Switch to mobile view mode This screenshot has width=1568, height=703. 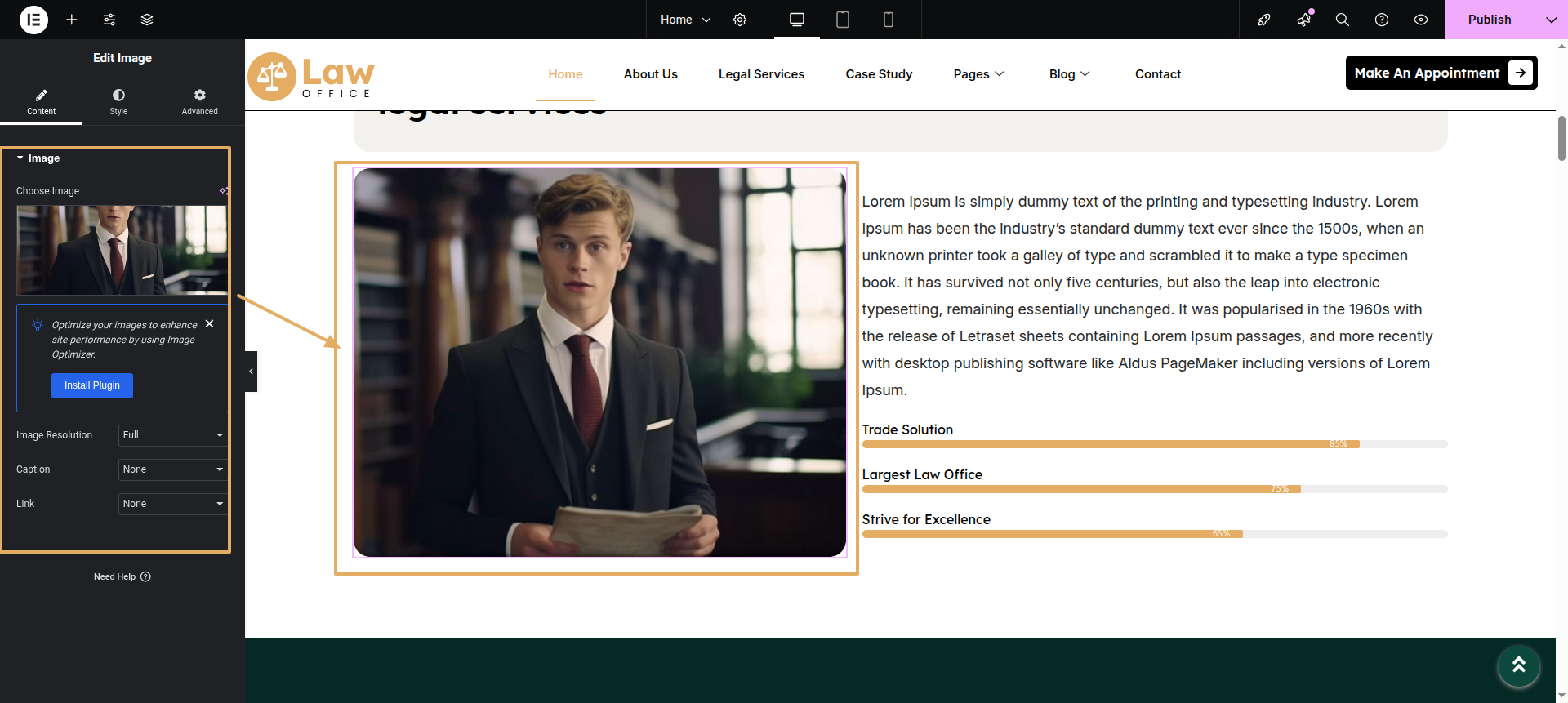point(889,20)
